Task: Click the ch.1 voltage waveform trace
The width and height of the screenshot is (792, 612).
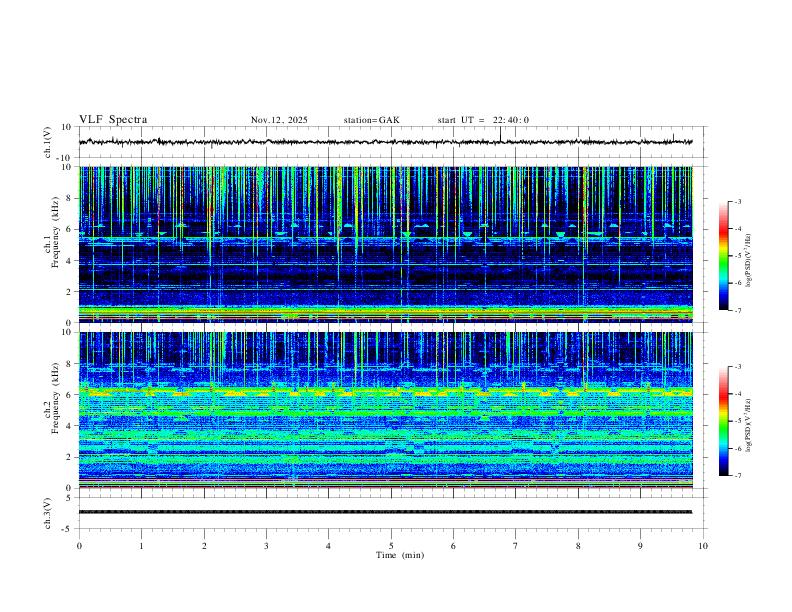Action: coord(385,142)
